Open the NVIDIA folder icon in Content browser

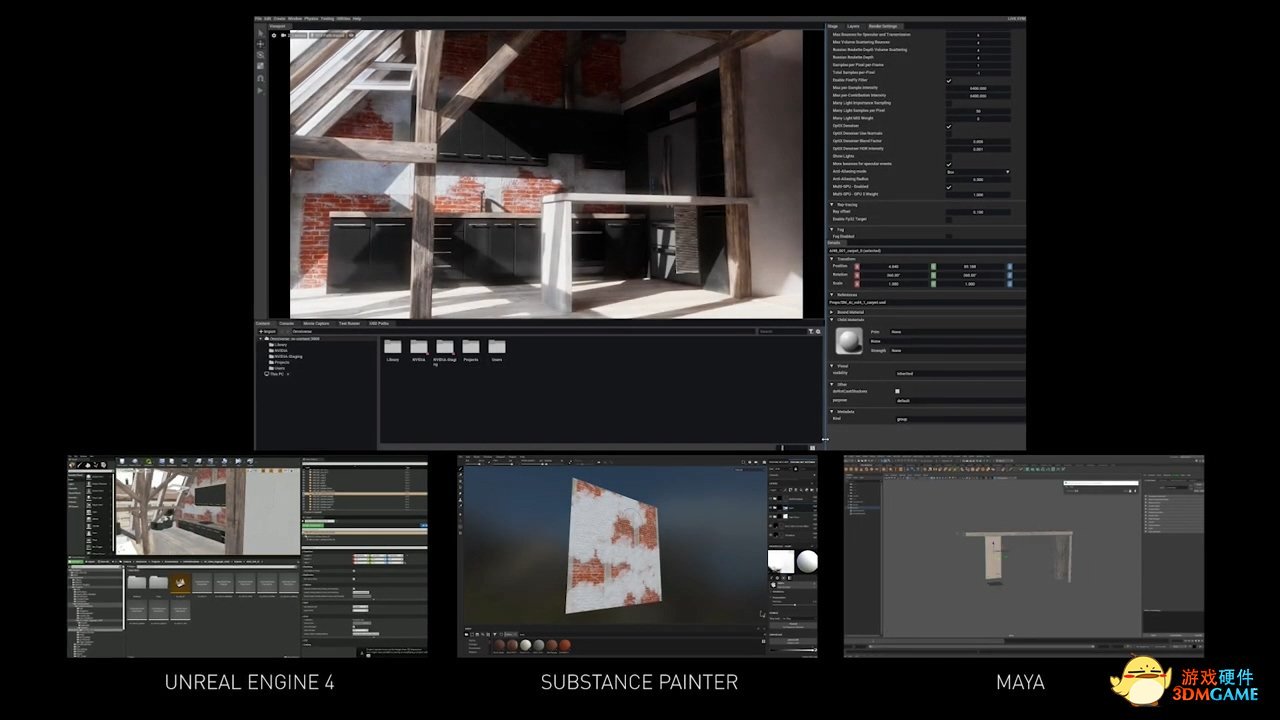pyautogui.click(x=419, y=346)
